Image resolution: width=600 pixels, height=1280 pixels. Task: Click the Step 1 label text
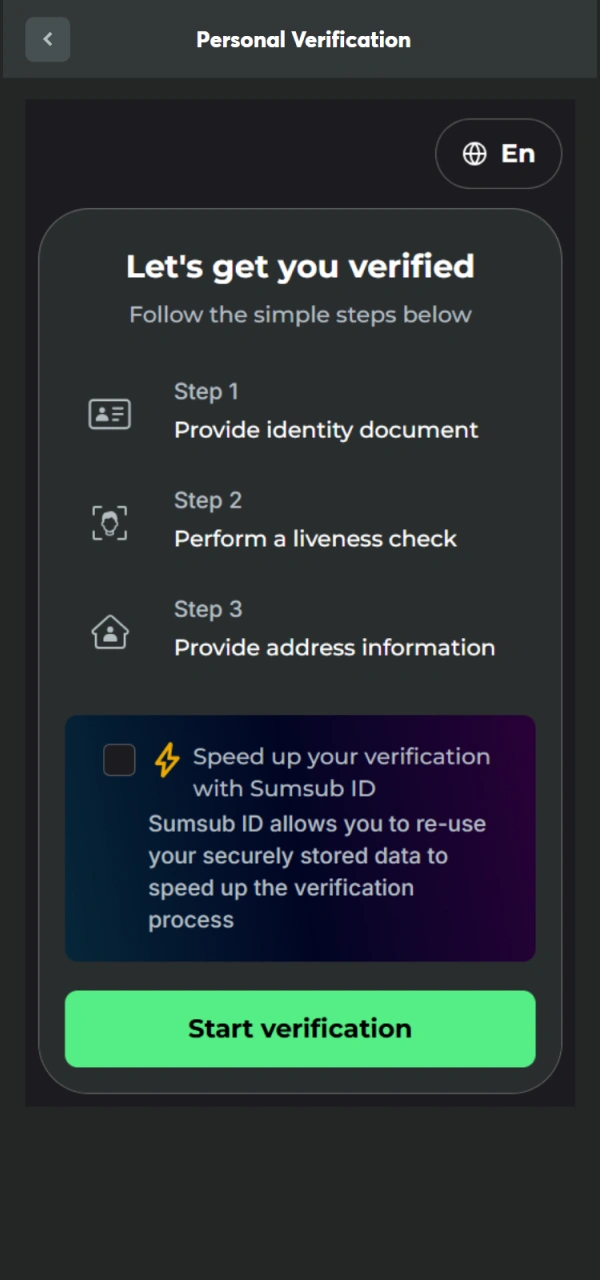click(206, 391)
